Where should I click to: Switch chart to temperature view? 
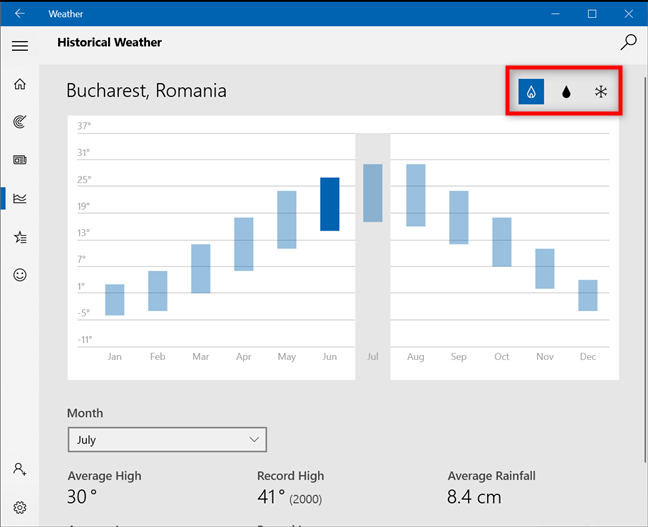[531, 92]
